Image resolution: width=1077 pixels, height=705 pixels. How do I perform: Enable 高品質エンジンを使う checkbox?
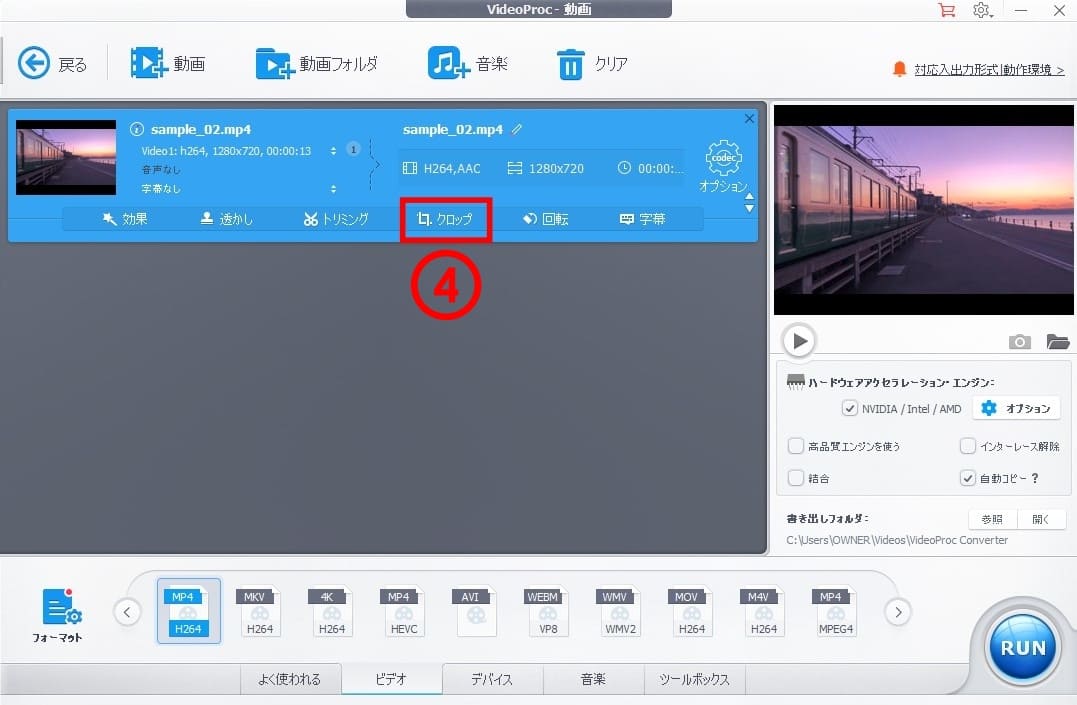795,446
